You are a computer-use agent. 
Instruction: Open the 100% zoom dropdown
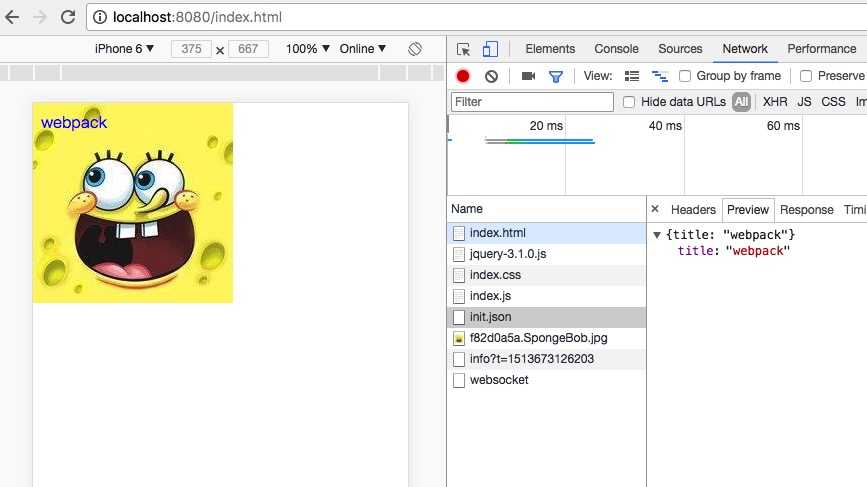click(307, 49)
